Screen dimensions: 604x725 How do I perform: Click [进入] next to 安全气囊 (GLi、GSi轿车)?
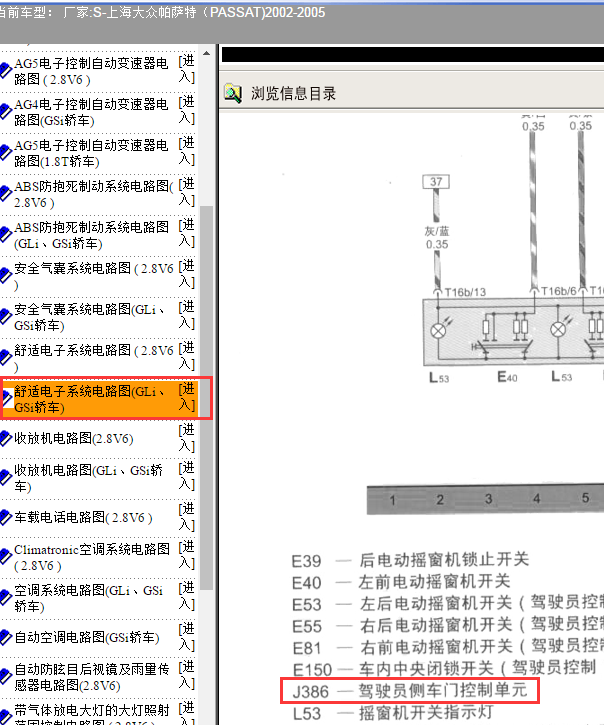pos(187,315)
